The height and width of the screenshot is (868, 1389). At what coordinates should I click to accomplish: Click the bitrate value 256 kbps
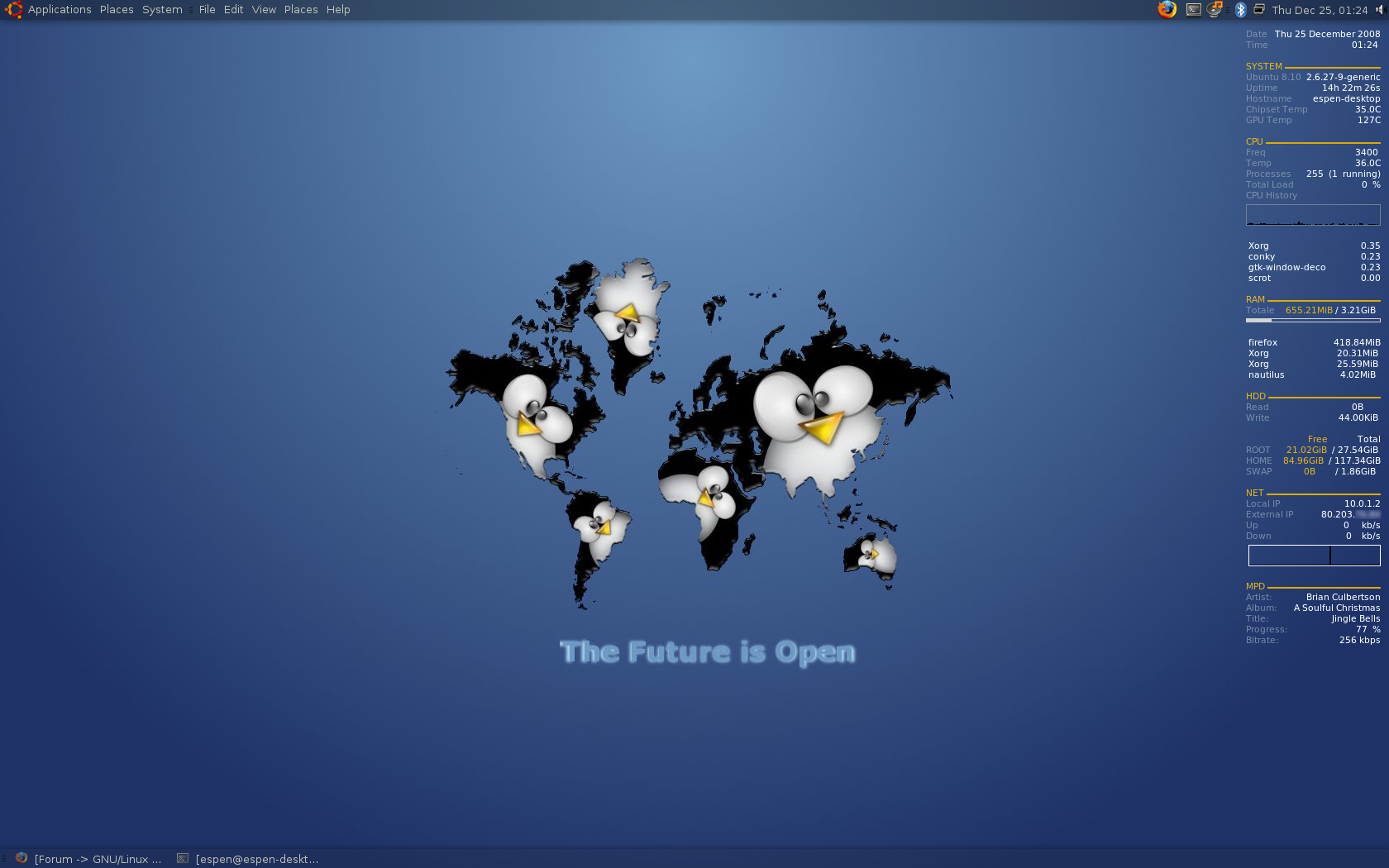pyautogui.click(x=1359, y=640)
